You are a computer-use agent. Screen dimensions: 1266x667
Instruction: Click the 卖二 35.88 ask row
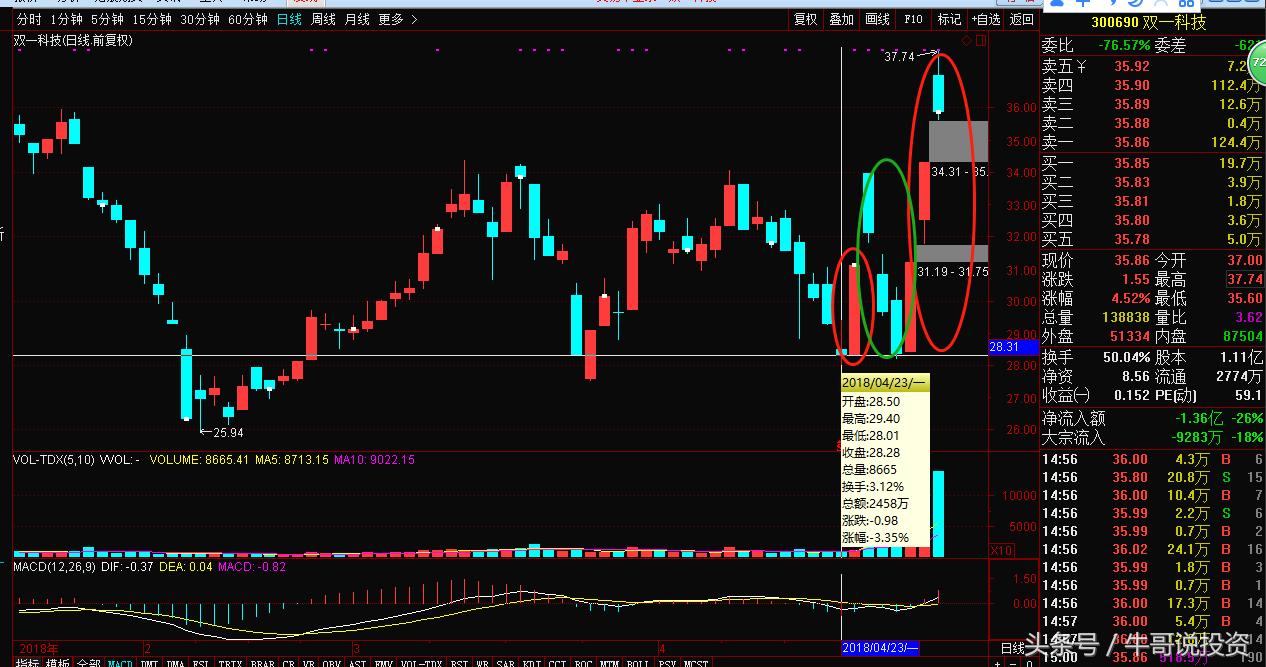point(1152,123)
